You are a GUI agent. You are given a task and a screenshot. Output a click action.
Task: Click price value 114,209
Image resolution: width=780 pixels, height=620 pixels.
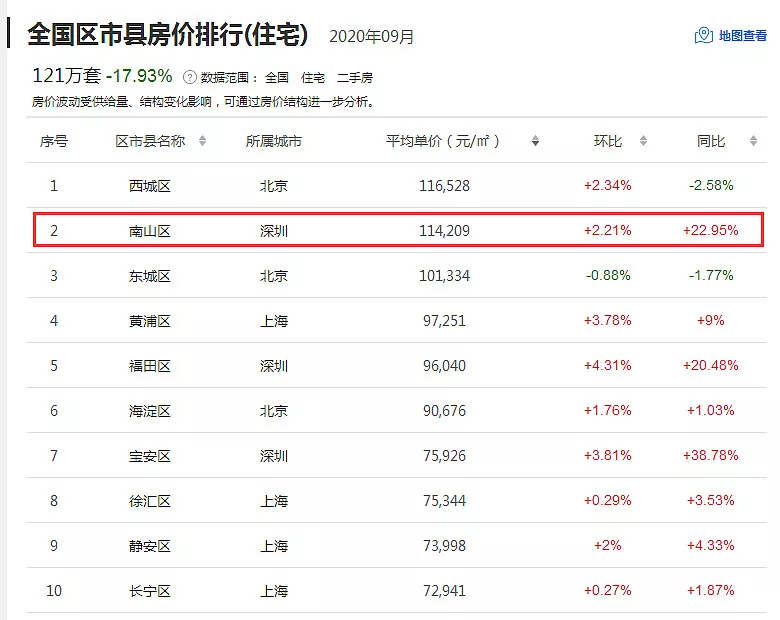click(x=444, y=230)
